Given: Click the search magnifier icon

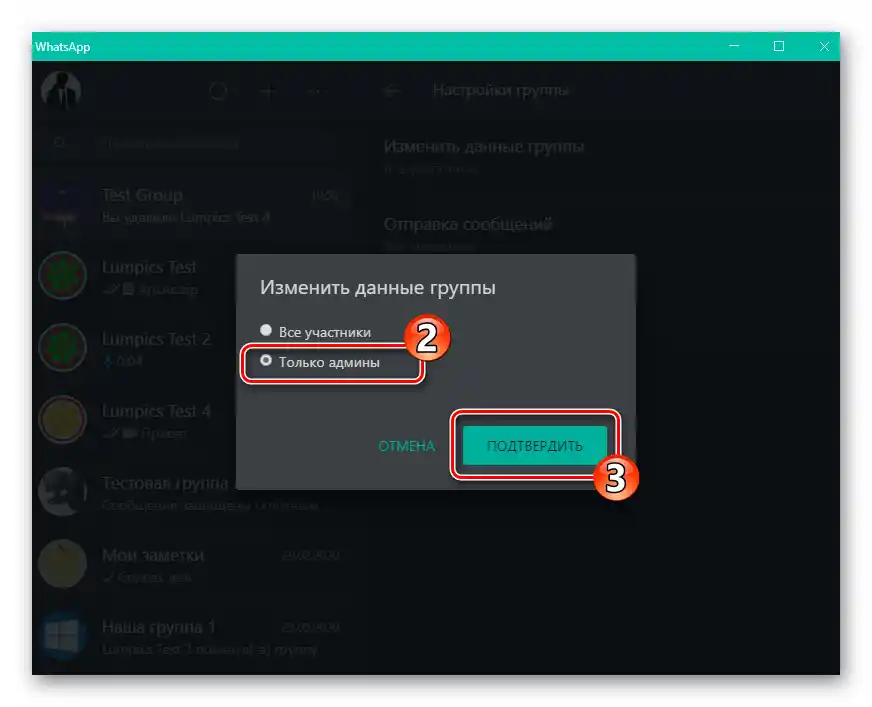Looking at the screenshot, I should (60, 144).
